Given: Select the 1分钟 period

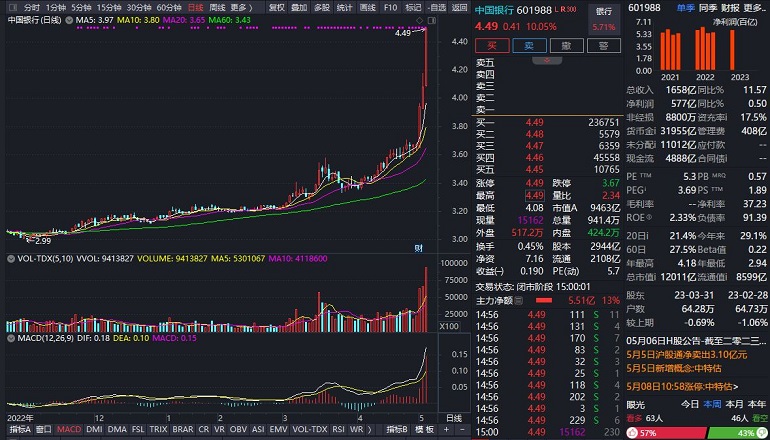Looking at the screenshot, I should (x=55, y=7).
